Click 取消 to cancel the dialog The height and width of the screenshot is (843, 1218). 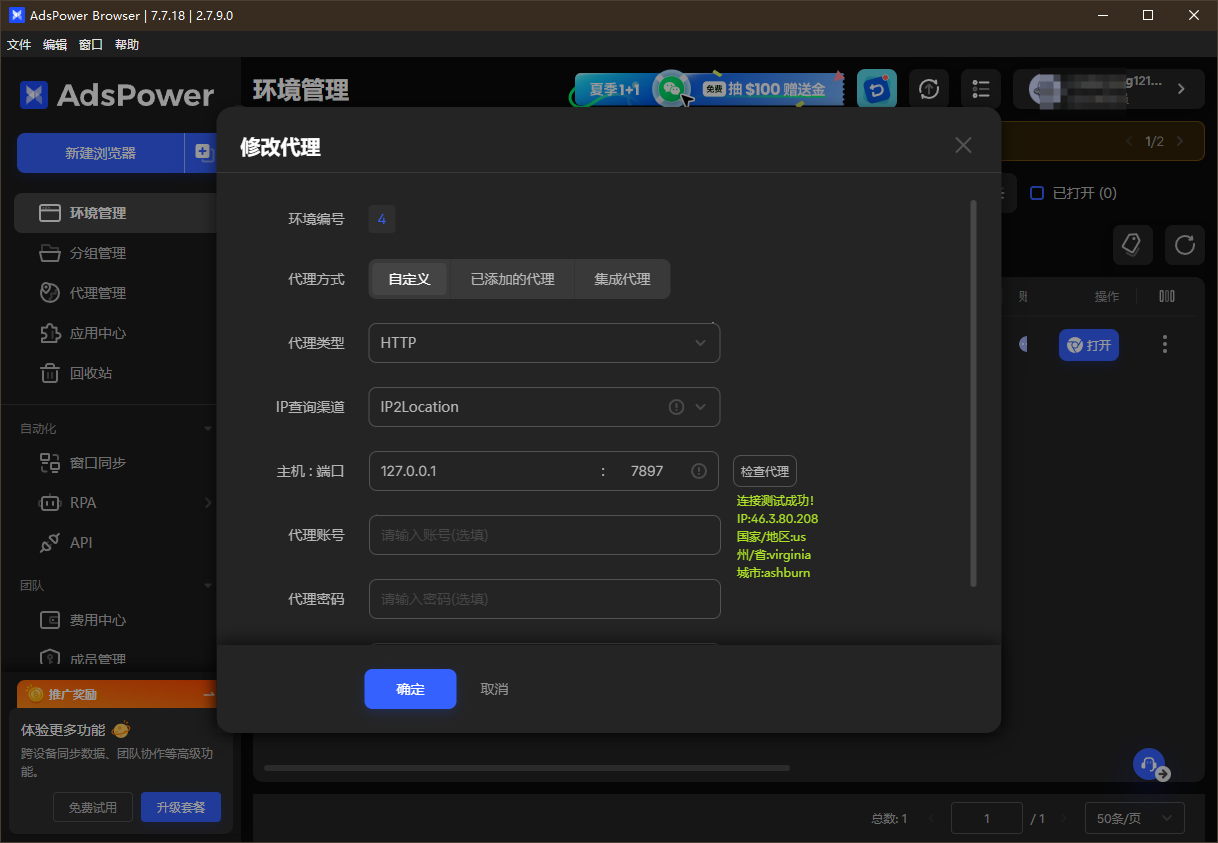tap(494, 689)
